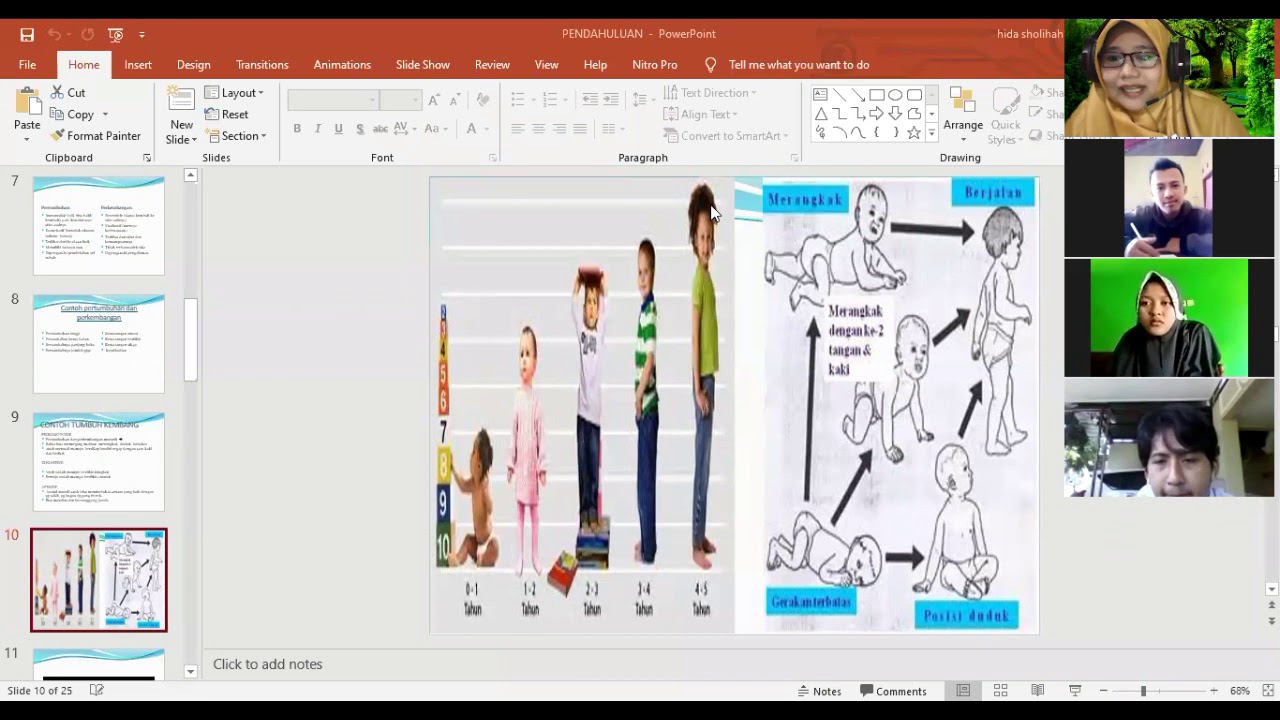Toggle Bold formatting
Image resolution: width=1280 pixels, height=720 pixels.
[297, 129]
